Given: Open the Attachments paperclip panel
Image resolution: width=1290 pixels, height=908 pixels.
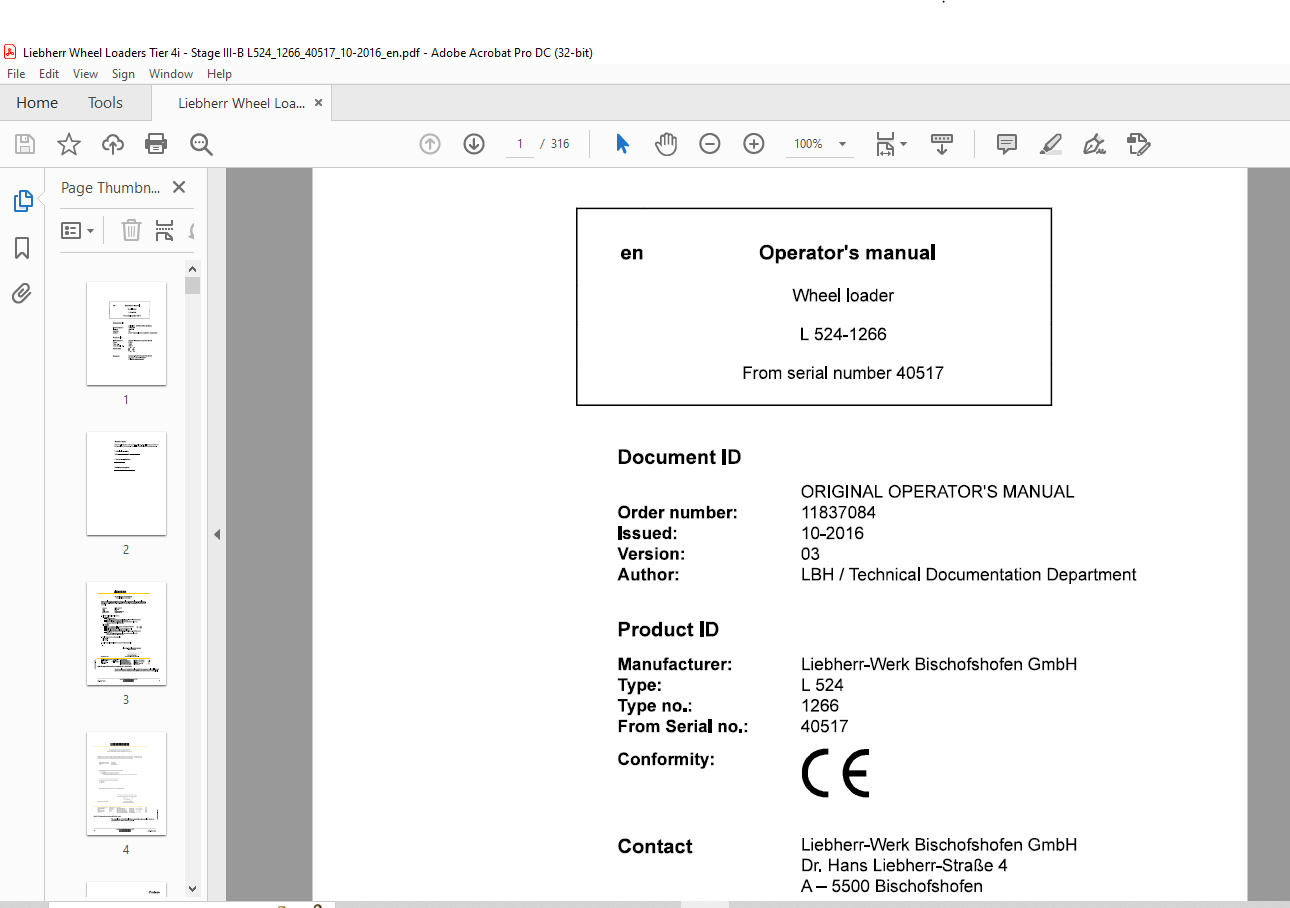Looking at the screenshot, I should click(x=22, y=293).
